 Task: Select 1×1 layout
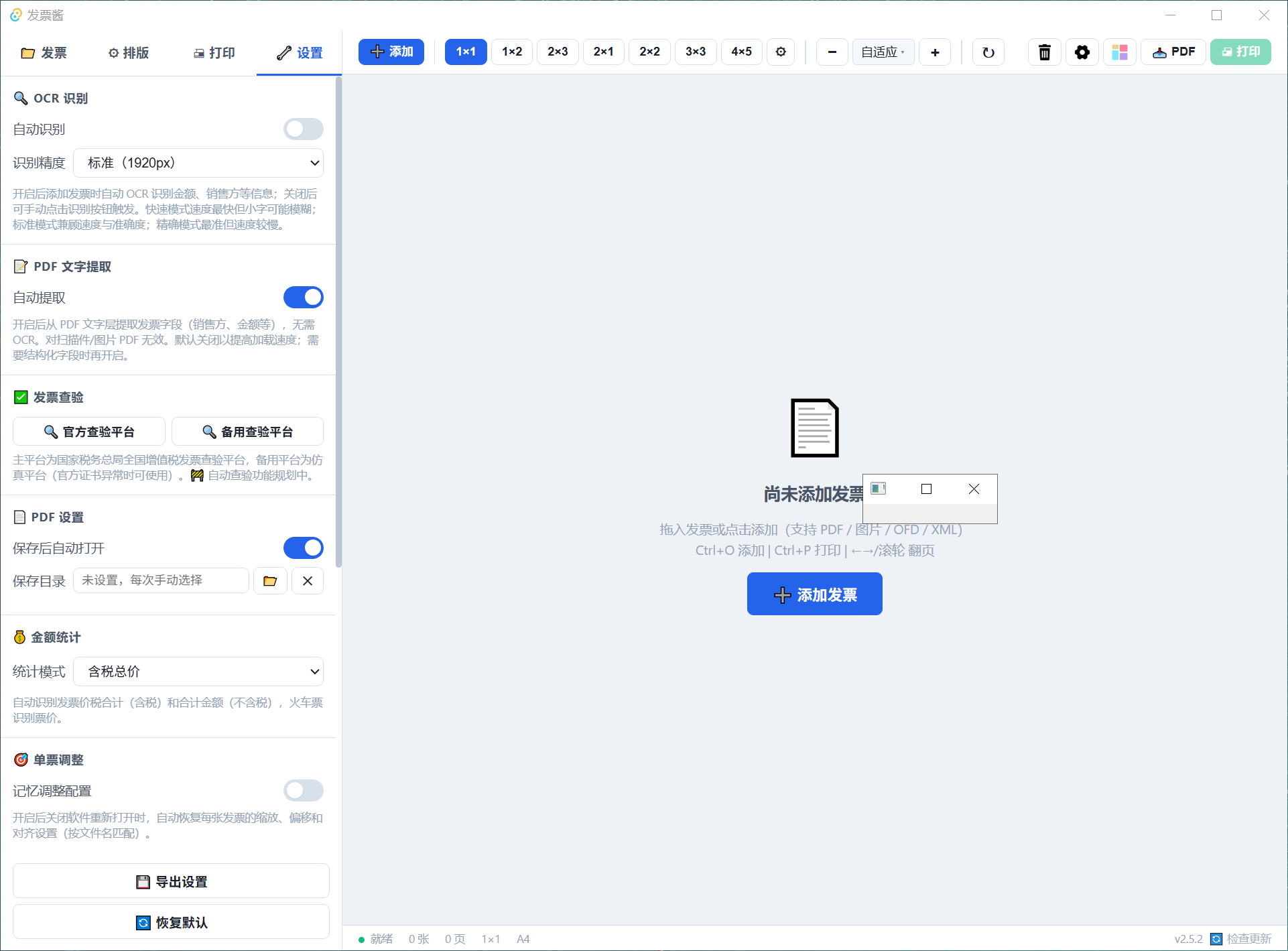(466, 52)
